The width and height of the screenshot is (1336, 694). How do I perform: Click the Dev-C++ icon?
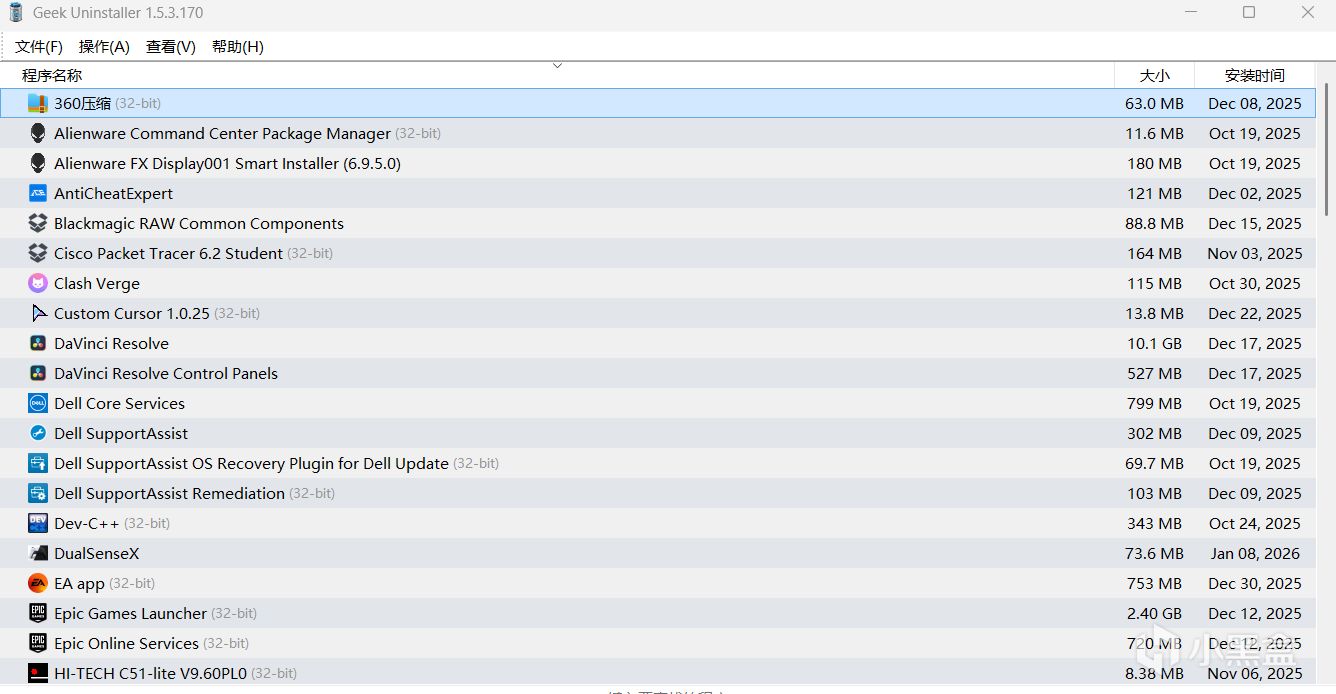pos(38,523)
